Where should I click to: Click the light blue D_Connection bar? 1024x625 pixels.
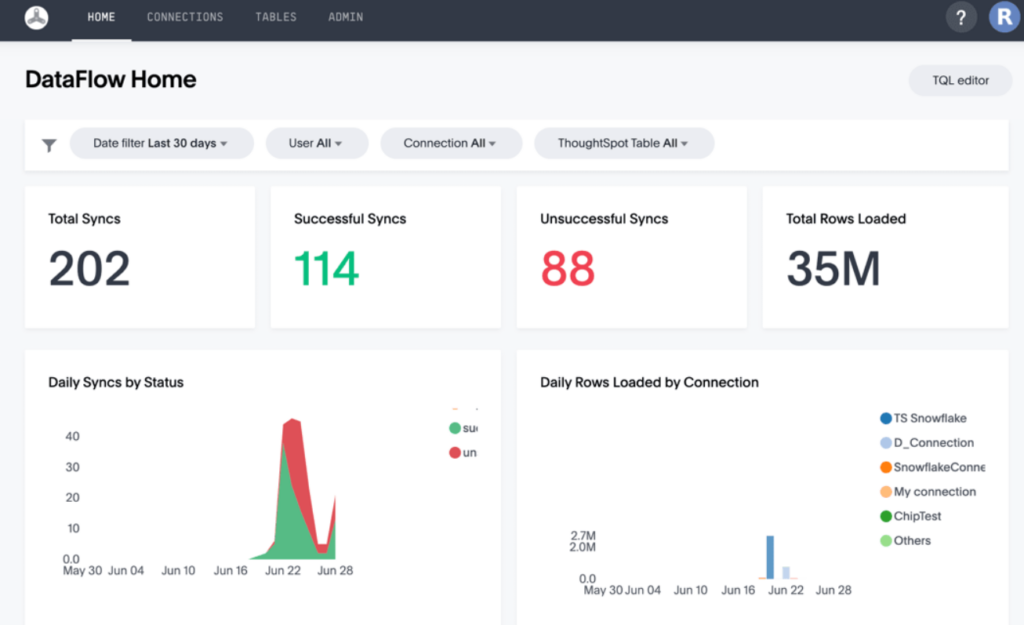(786, 573)
